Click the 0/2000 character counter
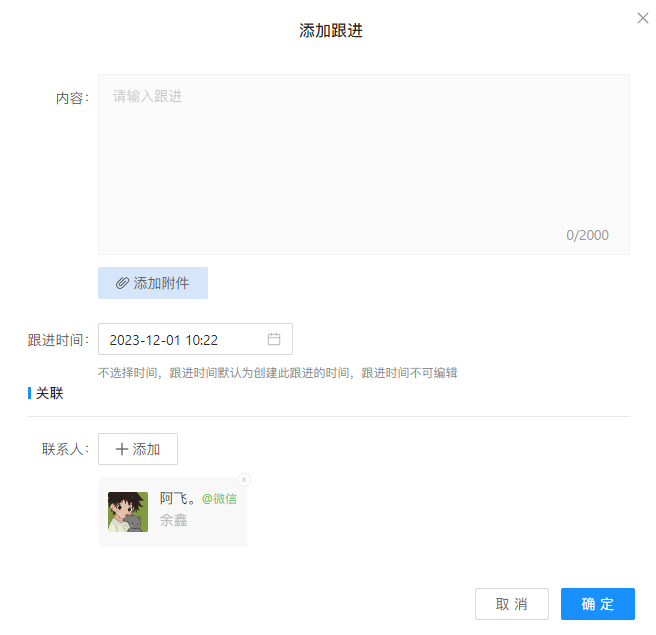656x635 pixels. (x=587, y=236)
